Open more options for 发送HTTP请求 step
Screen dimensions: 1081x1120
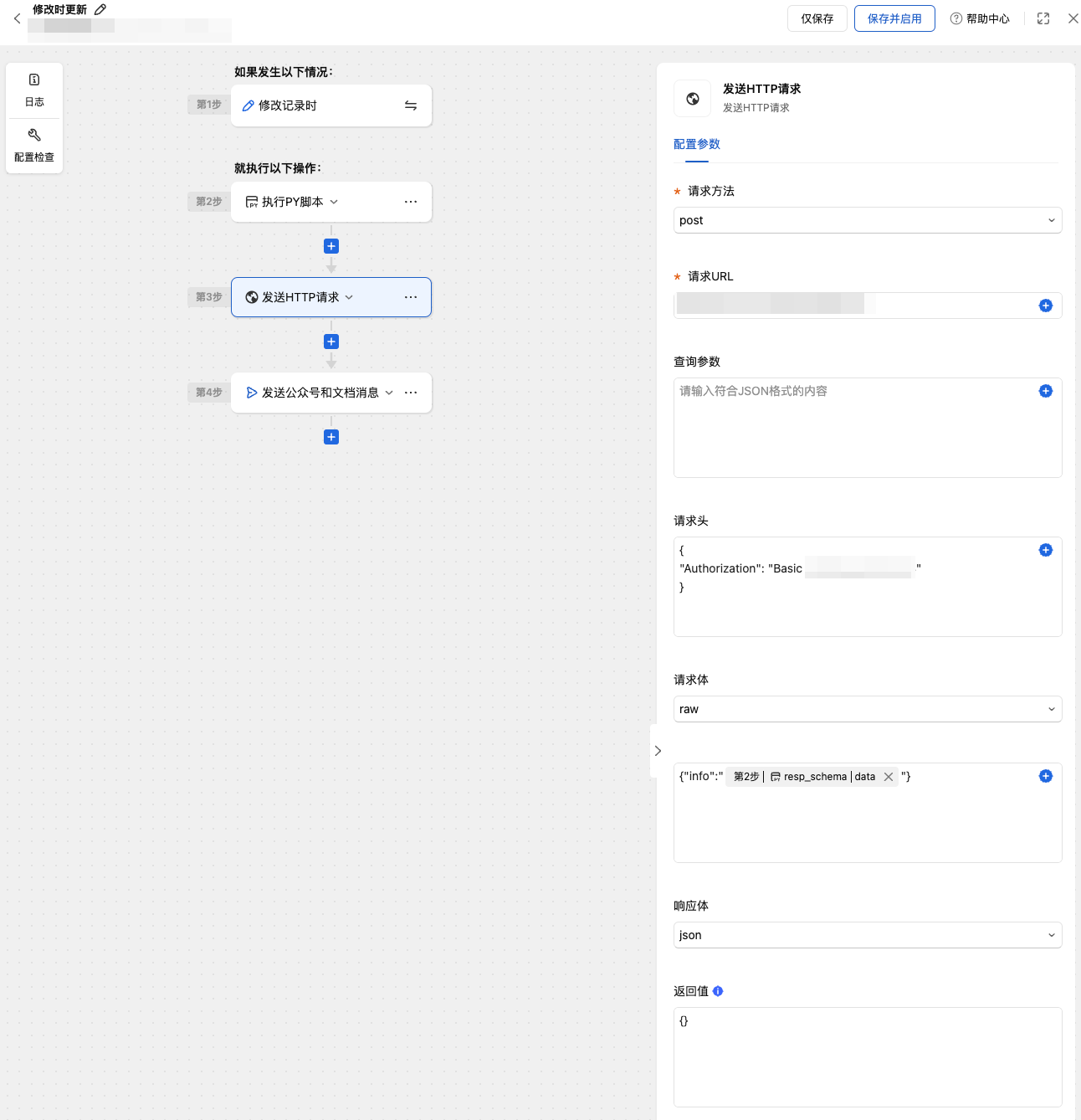click(x=411, y=297)
